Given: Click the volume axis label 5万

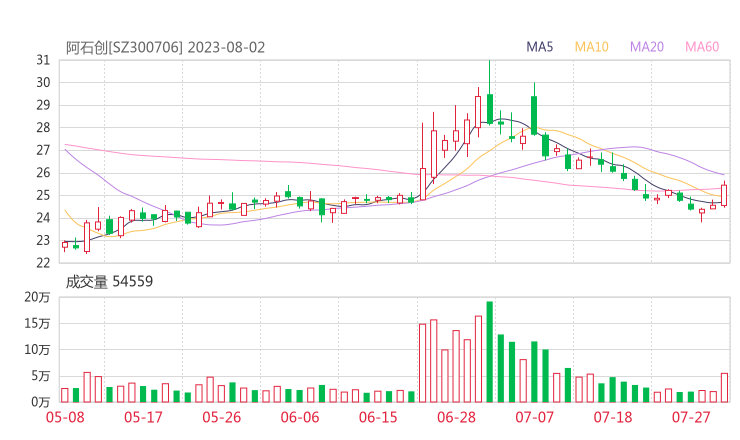Looking at the screenshot, I should [x=41, y=376].
